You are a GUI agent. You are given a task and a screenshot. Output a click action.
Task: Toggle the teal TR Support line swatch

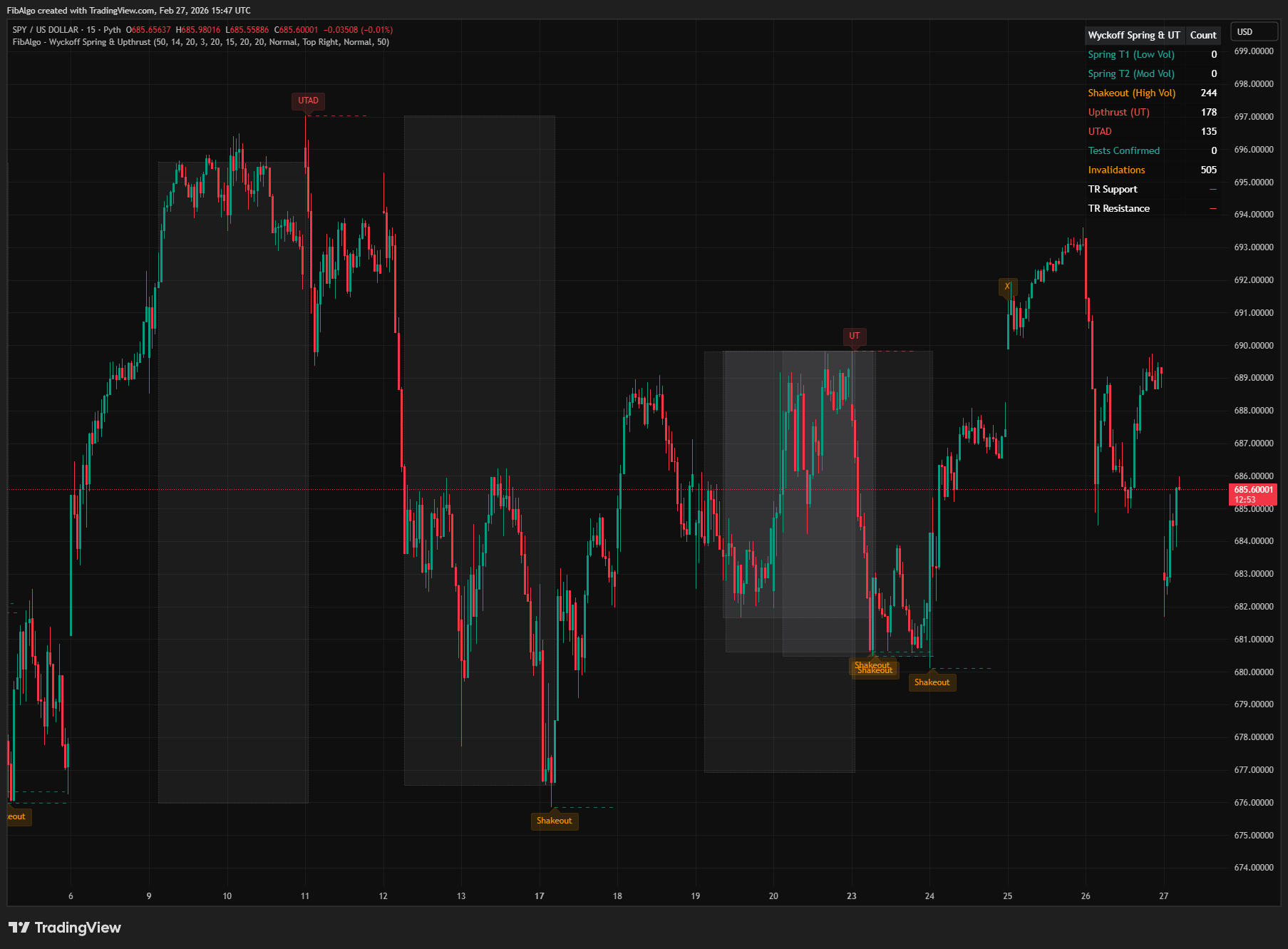1212,189
